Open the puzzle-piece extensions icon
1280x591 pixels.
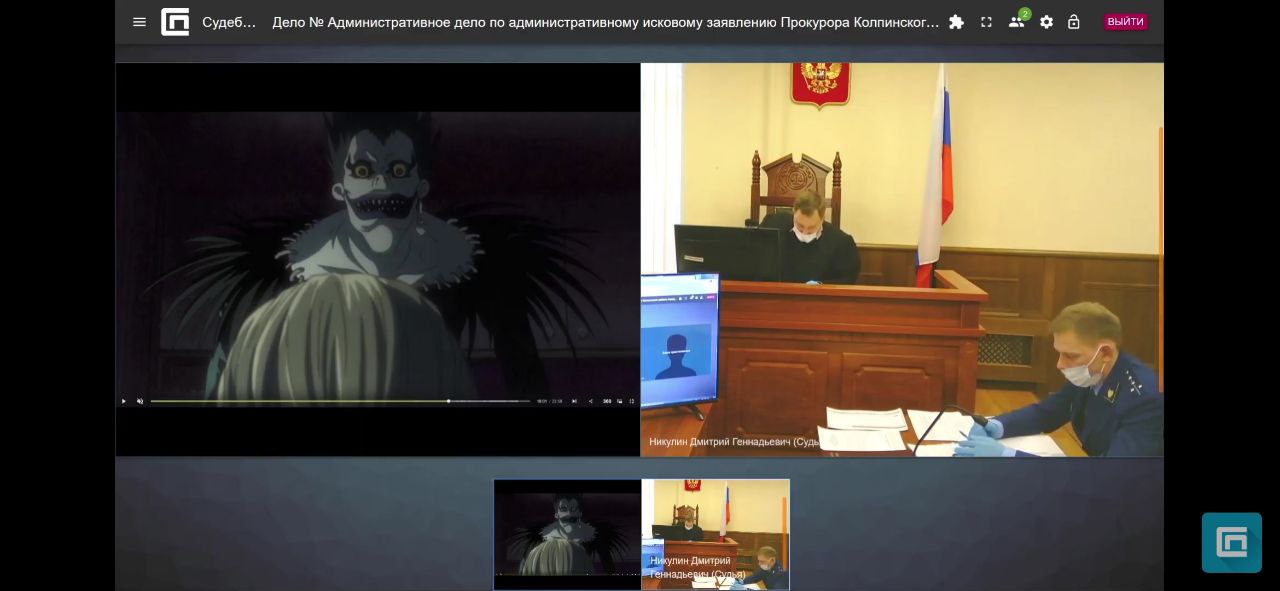[x=957, y=22]
